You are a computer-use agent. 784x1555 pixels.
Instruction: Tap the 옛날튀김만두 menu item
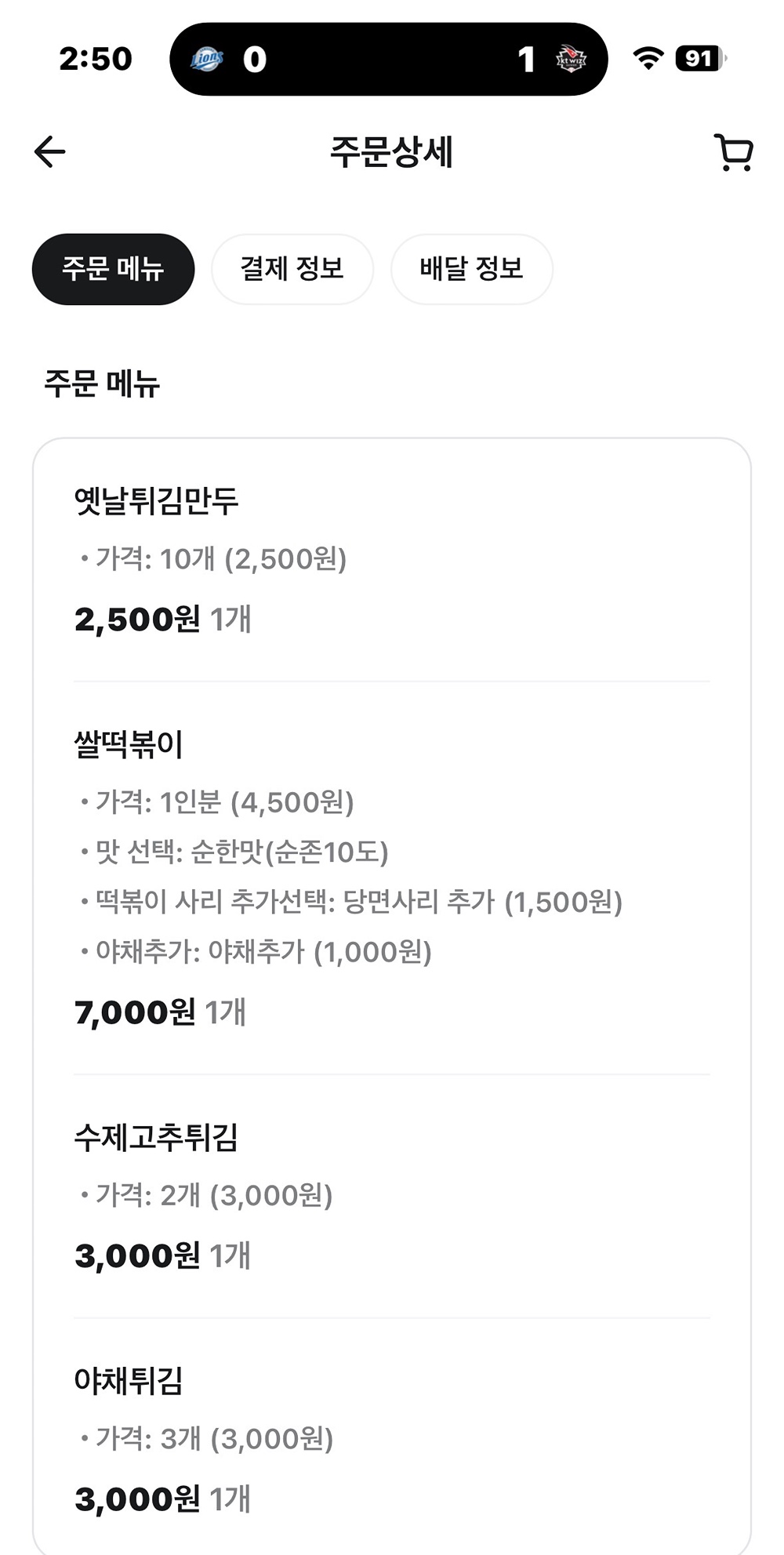(x=156, y=502)
